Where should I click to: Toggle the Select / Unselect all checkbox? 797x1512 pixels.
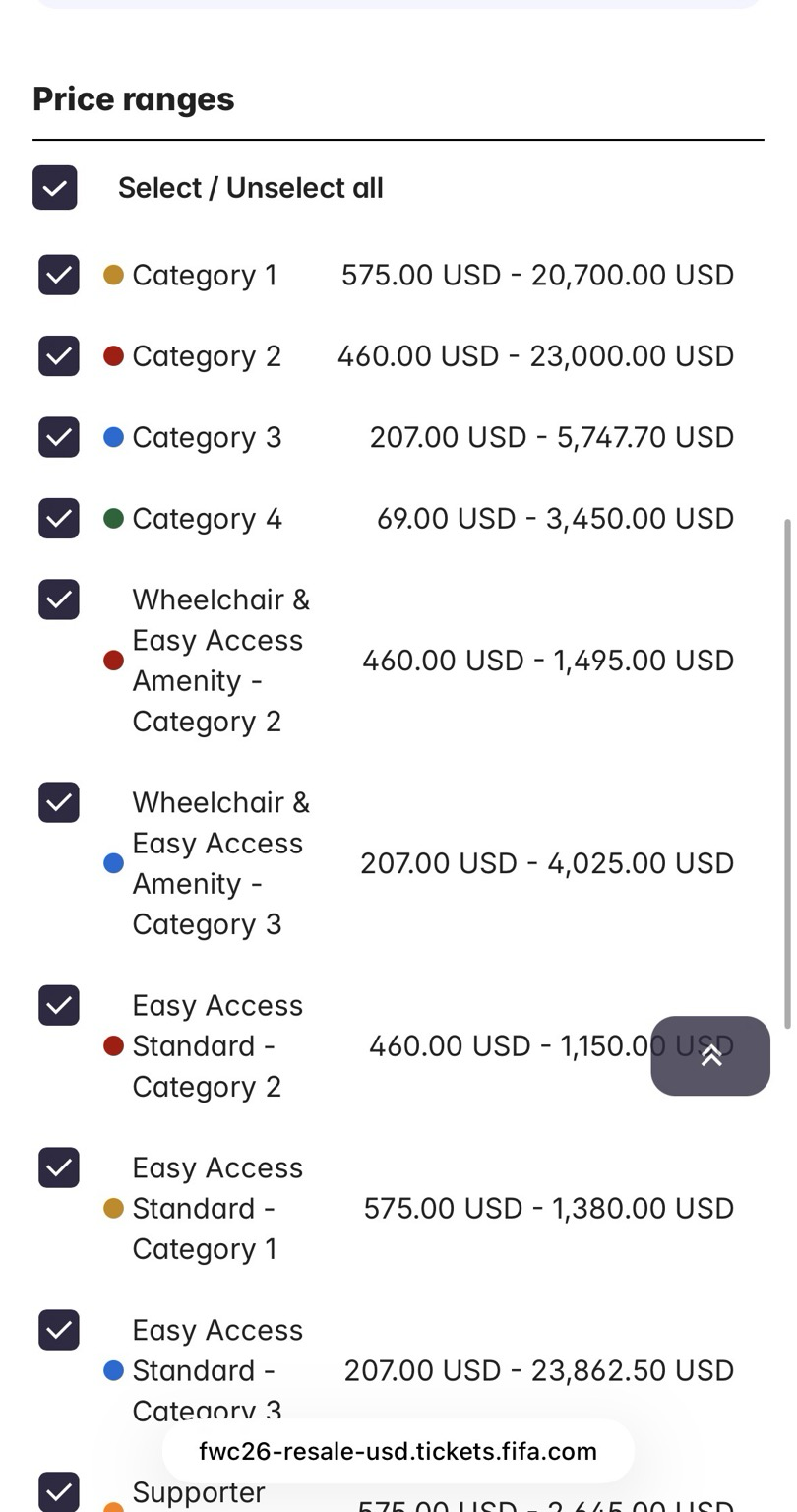tap(55, 187)
